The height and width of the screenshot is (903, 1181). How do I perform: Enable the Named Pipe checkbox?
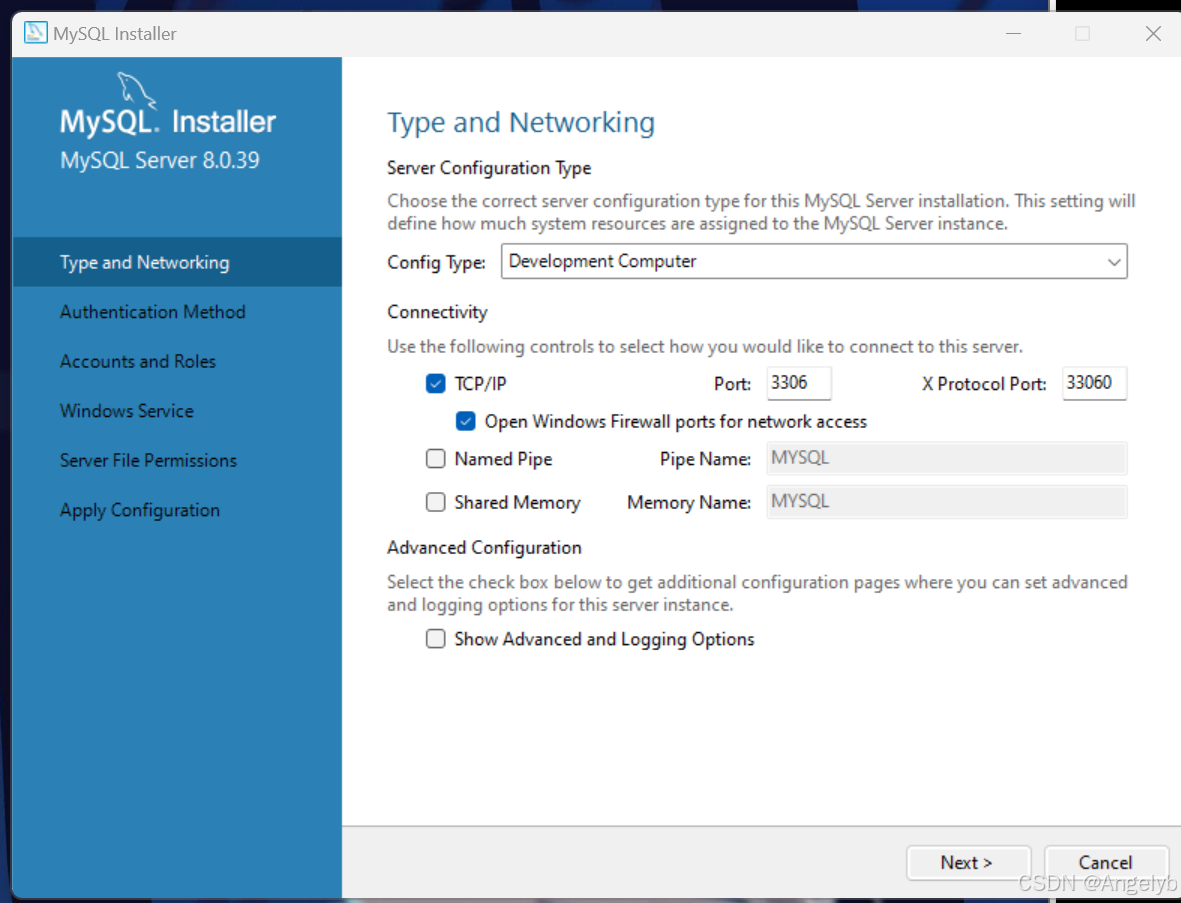pyautogui.click(x=436, y=458)
